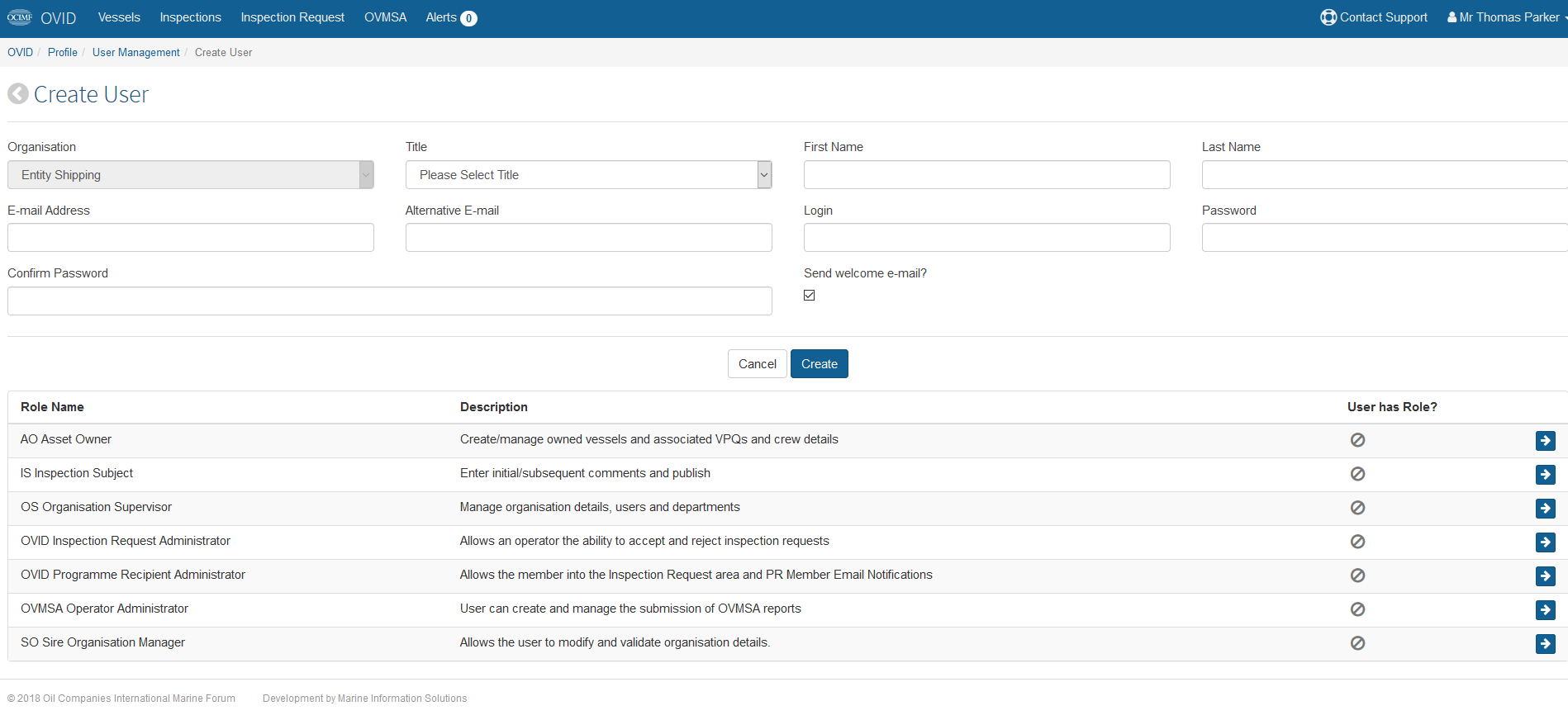
Task: Open the Inspections menu
Action: [x=191, y=17]
